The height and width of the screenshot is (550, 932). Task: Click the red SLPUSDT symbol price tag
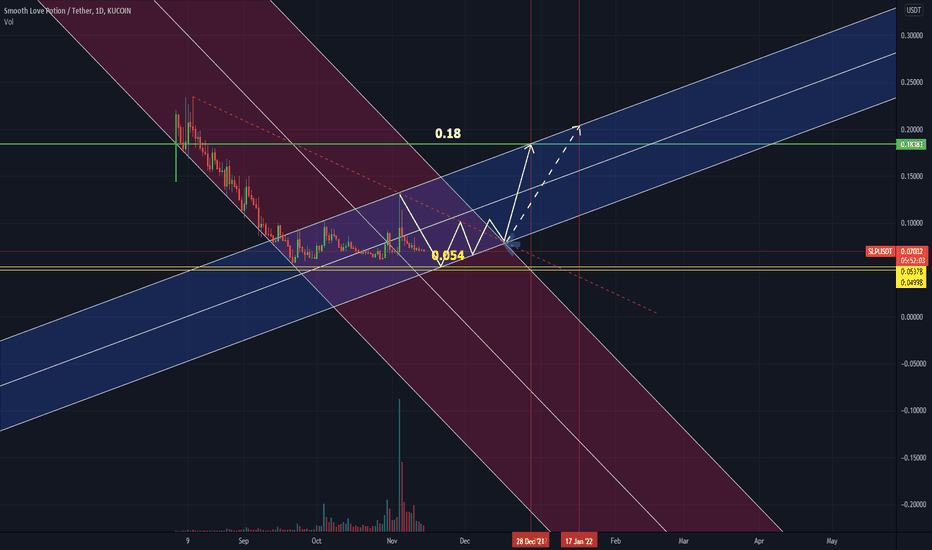(880, 252)
